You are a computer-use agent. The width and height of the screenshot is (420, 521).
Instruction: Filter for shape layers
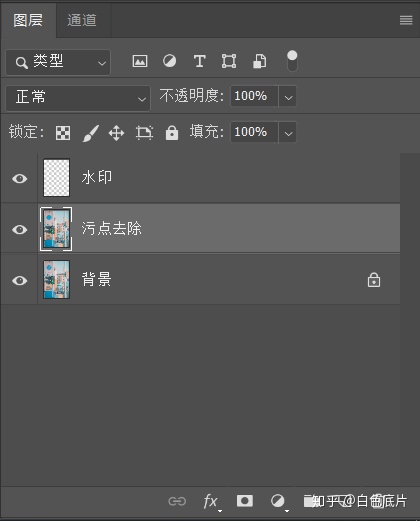pos(229,61)
